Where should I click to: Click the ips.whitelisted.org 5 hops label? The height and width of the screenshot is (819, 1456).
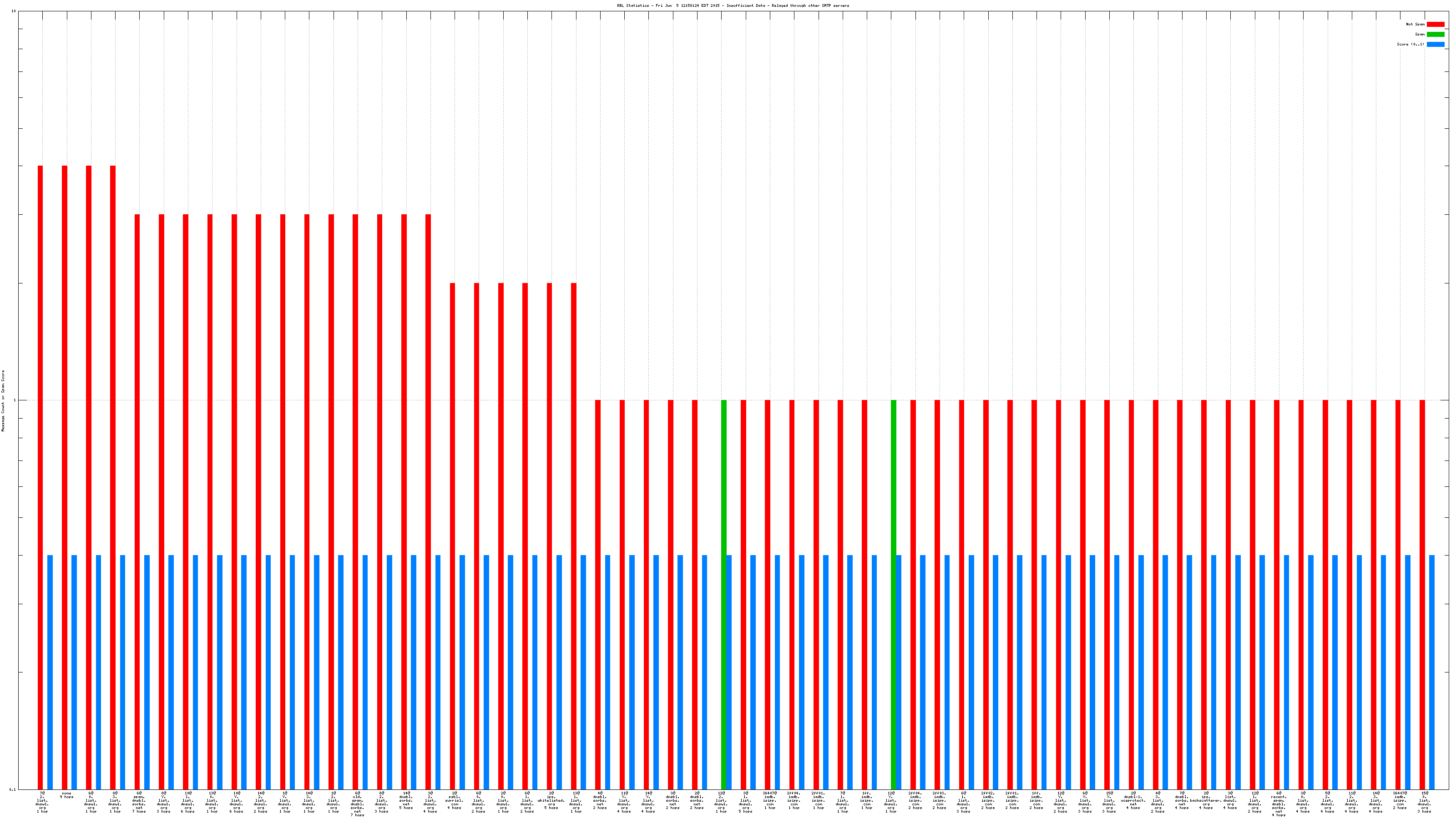point(551,800)
